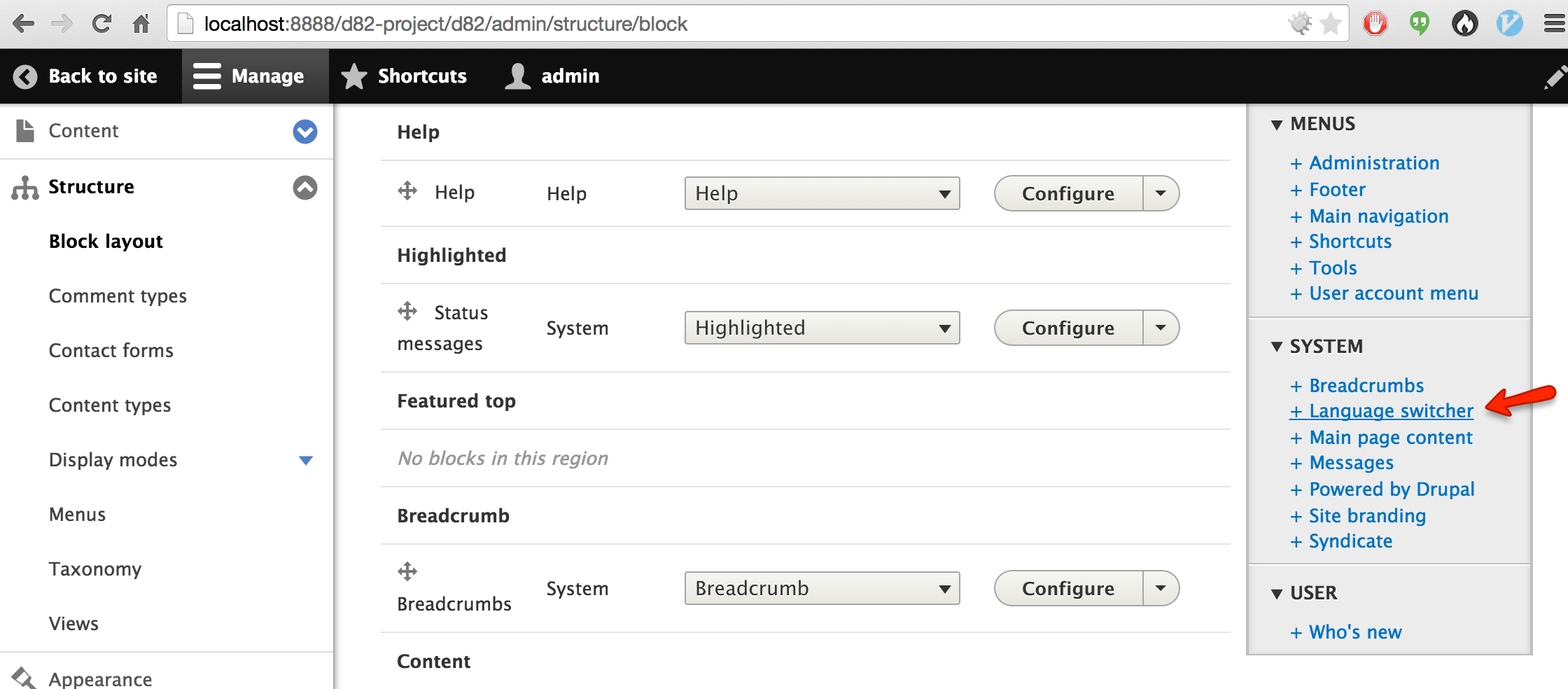The width and height of the screenshot is (1568, 689).
Task: Click the toolbar edit pencil icon
Action: [1554, 77]
